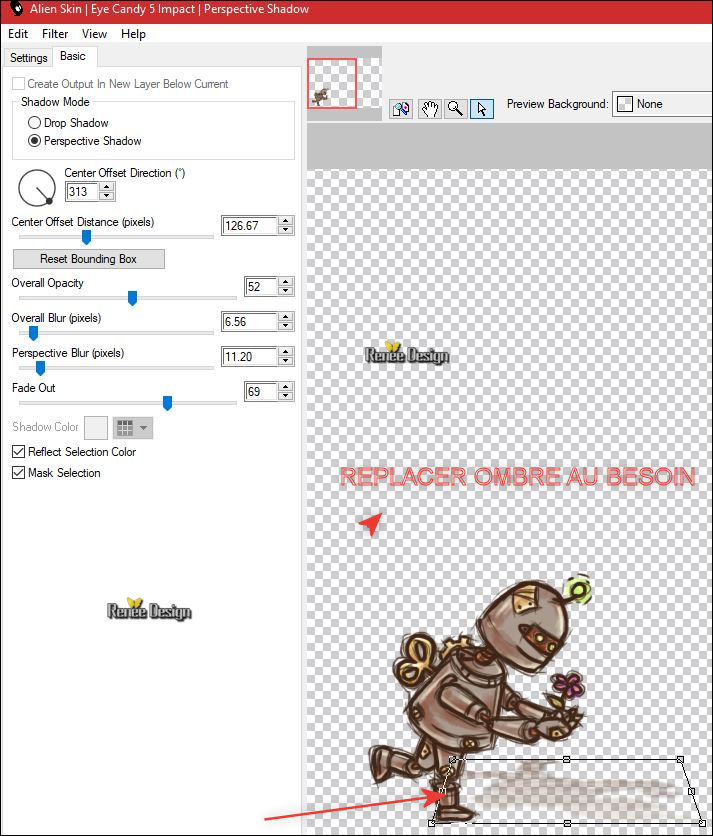Click the Overall Blur value field

pyautogui.click(x=249, y=322)
